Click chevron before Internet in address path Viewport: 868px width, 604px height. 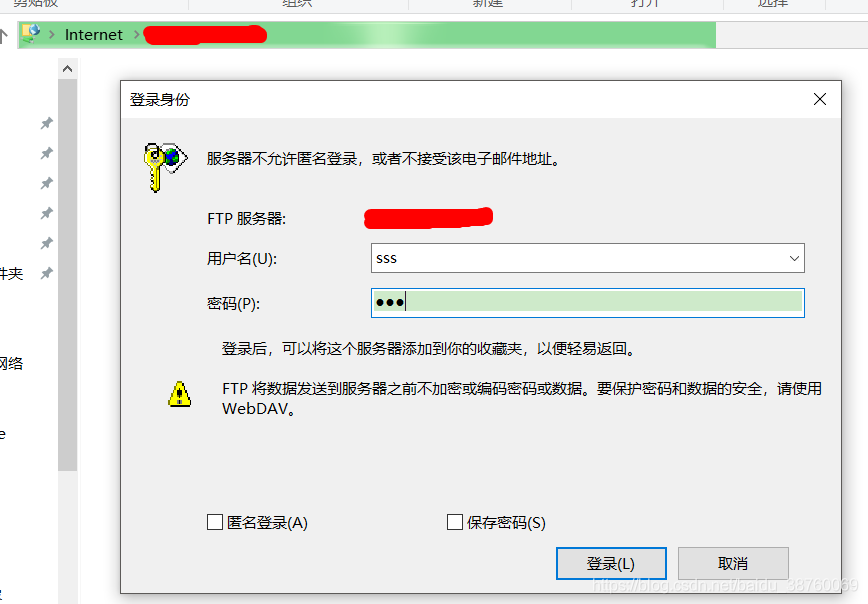pyautogui.click(x=51, y=35)
